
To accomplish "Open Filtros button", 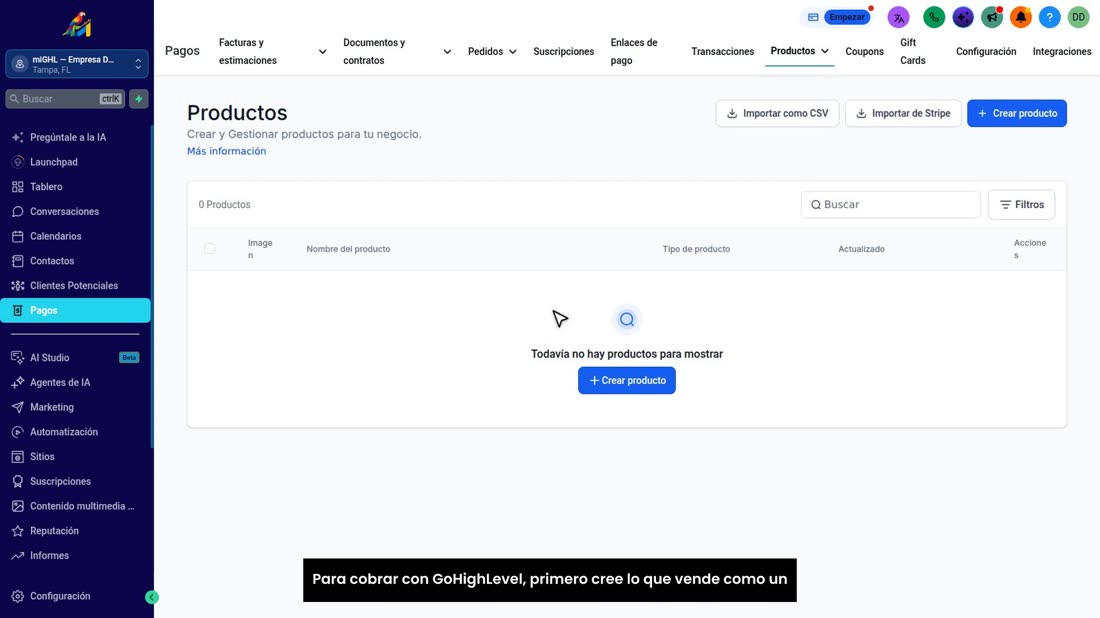I will pyautogui.click(x=1021, y=205).
